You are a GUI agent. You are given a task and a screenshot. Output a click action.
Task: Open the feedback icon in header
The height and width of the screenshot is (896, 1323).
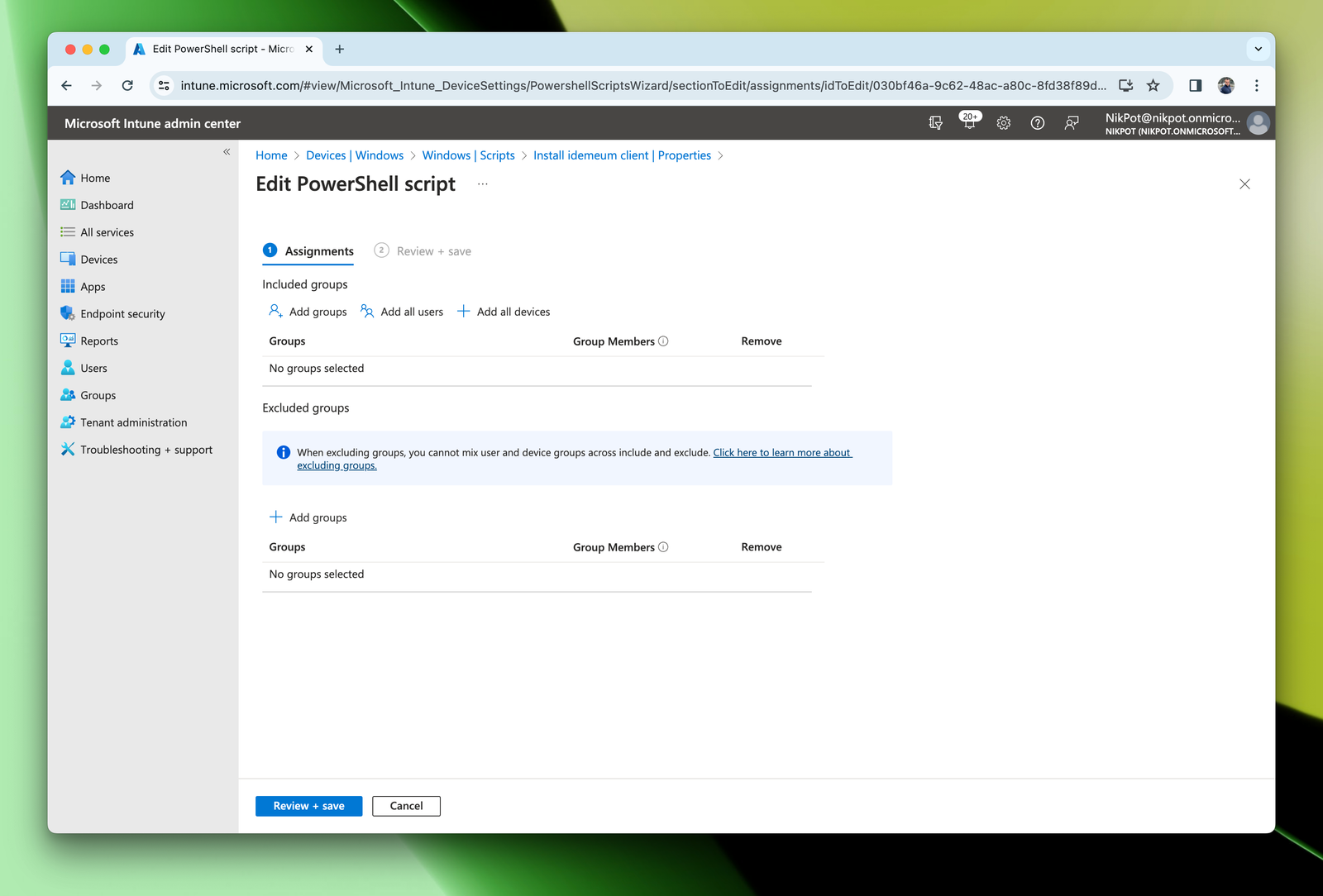[x=1072, y=123]
